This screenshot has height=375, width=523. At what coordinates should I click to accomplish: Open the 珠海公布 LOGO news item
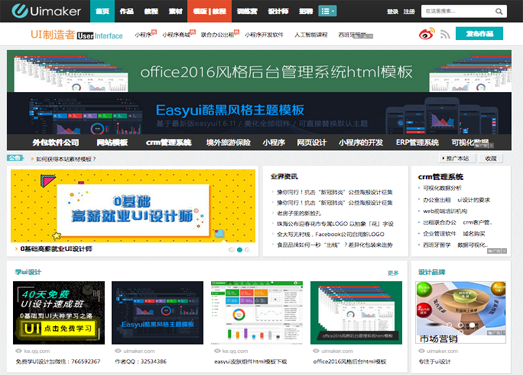point(335,224)
